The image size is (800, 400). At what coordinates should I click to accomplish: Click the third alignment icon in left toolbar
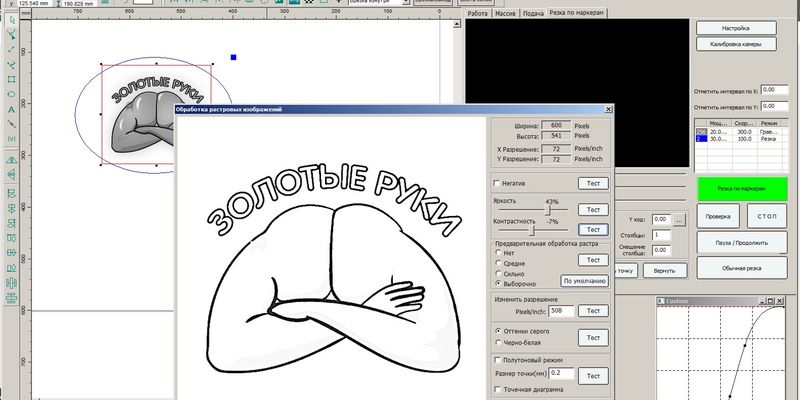tap(11, 223)
